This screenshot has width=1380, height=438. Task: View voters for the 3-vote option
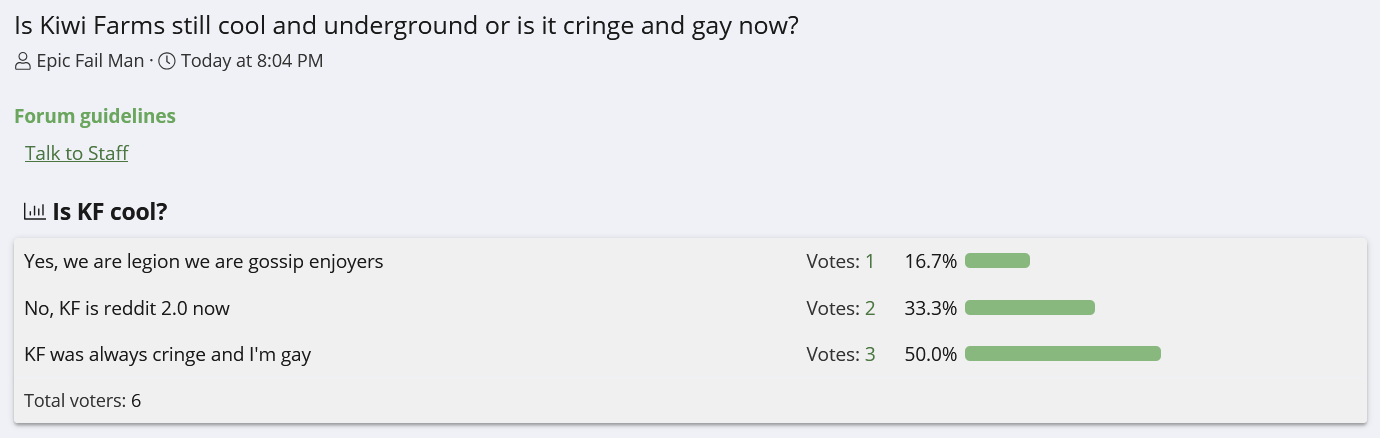pos(869,354)
